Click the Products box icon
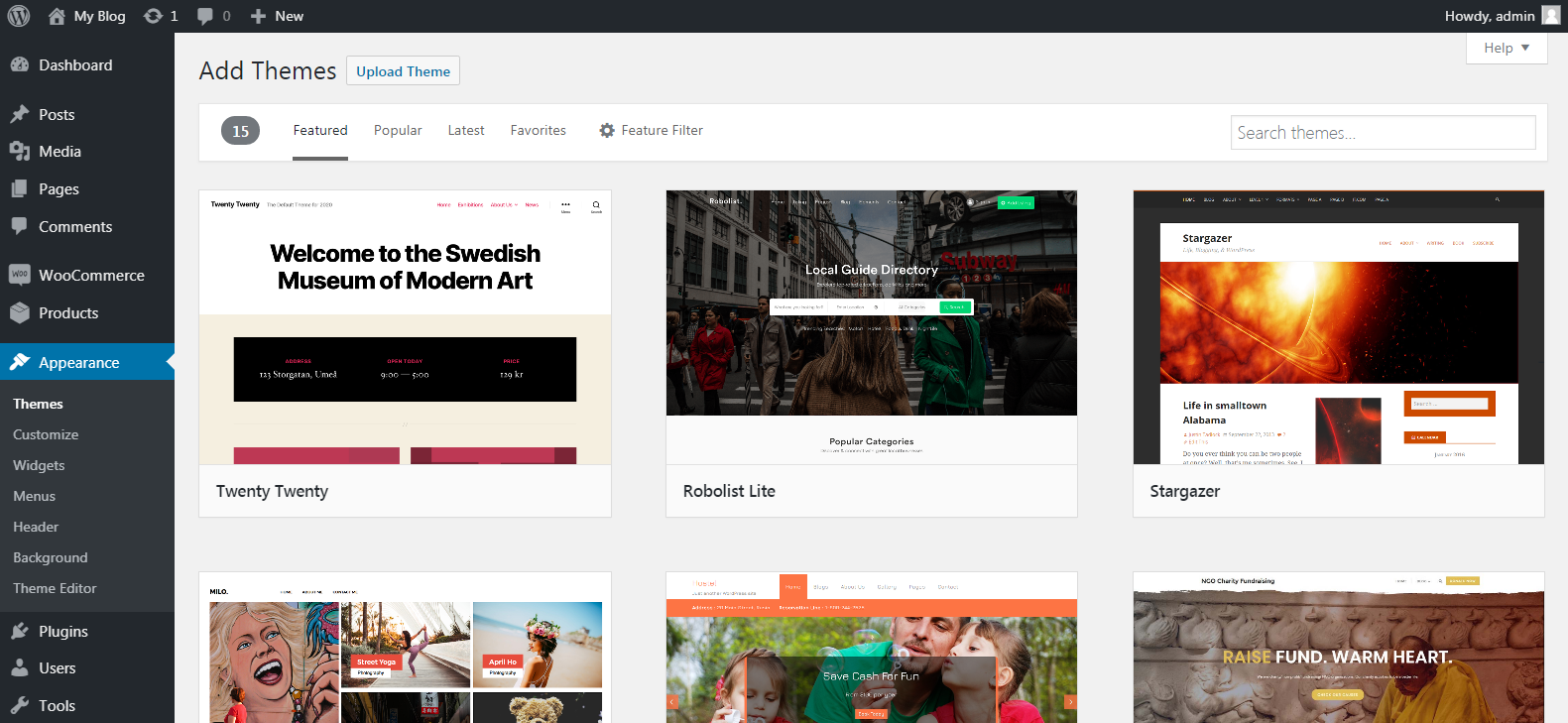Viewport: 1568px width, 723px height. click(x=20, y=312)
